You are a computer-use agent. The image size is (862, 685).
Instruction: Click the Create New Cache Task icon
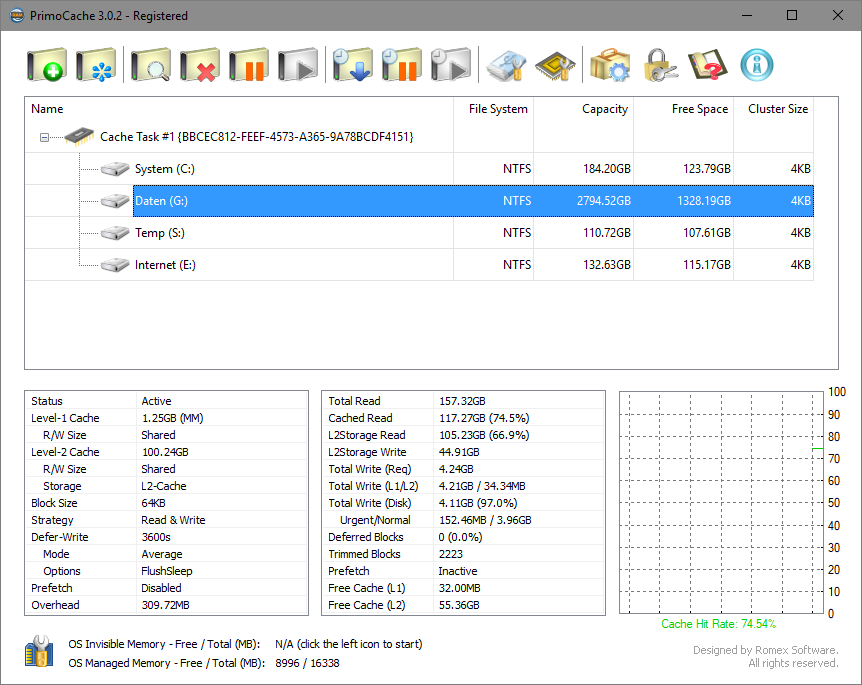47,65
